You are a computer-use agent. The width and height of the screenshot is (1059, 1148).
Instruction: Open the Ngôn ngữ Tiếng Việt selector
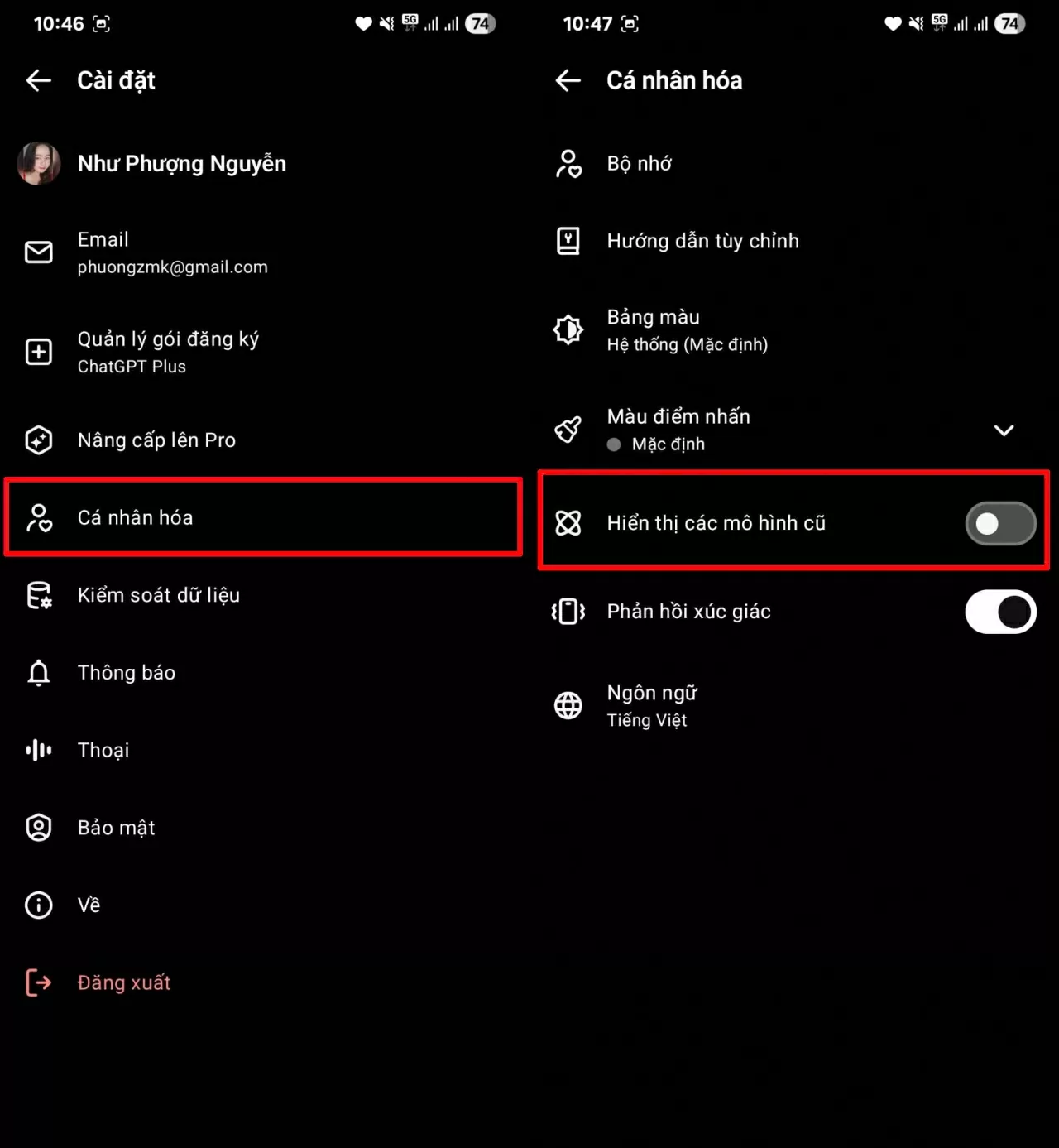click(x=652, y=706)
